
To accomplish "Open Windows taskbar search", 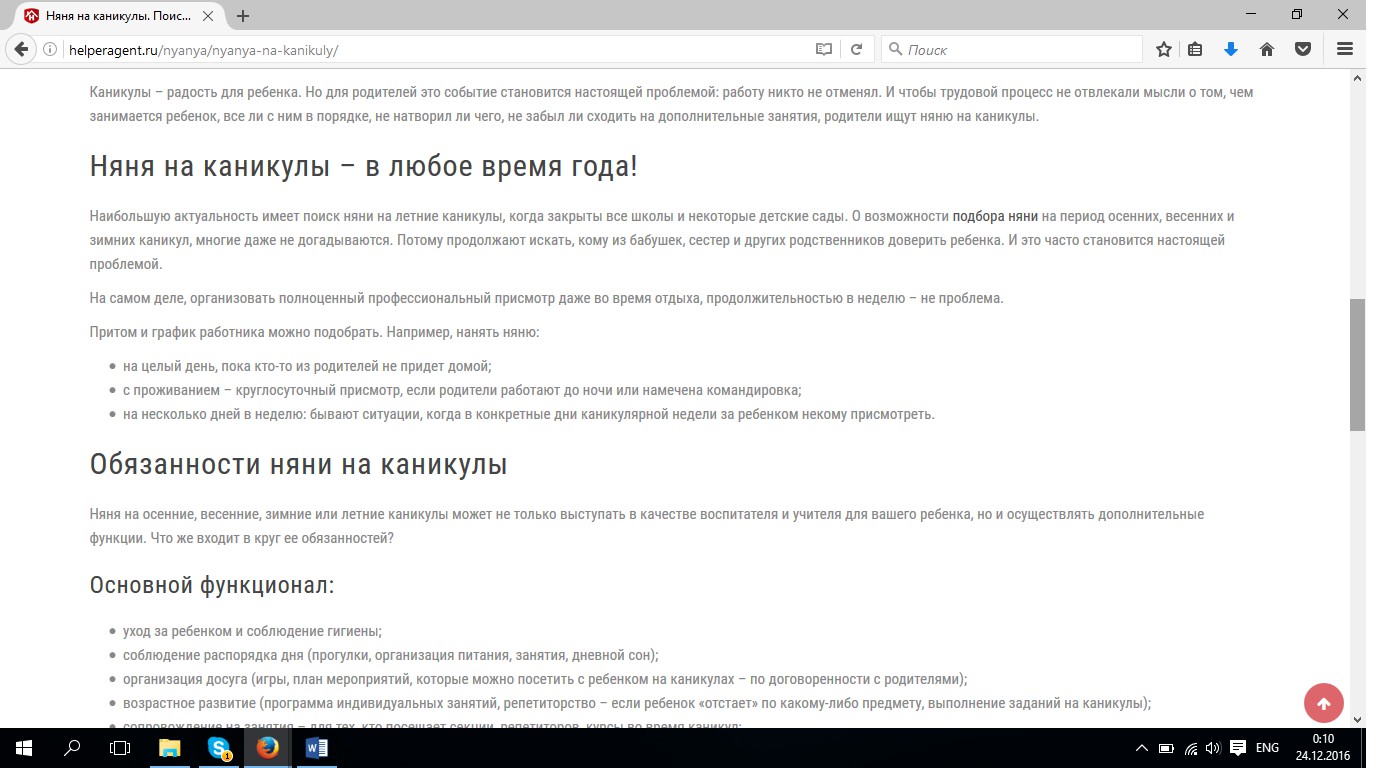I will pos(72,747).
